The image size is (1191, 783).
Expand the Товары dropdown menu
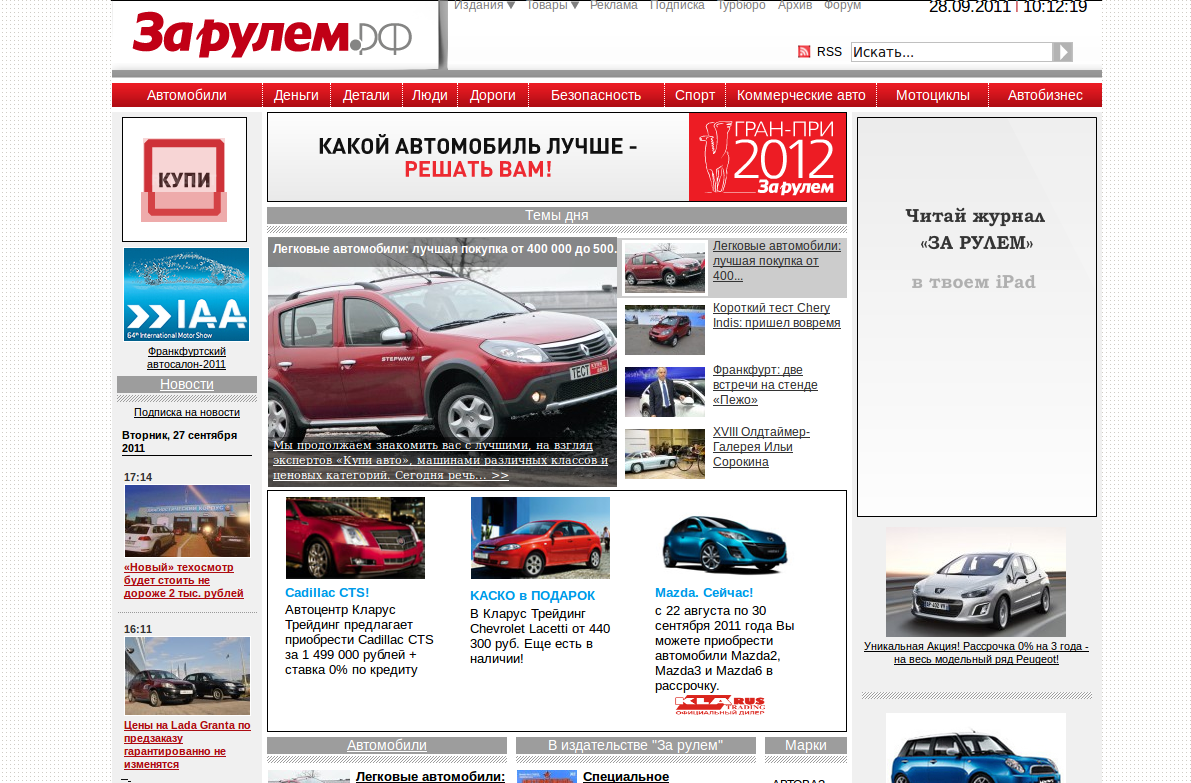tap(552, 6)
